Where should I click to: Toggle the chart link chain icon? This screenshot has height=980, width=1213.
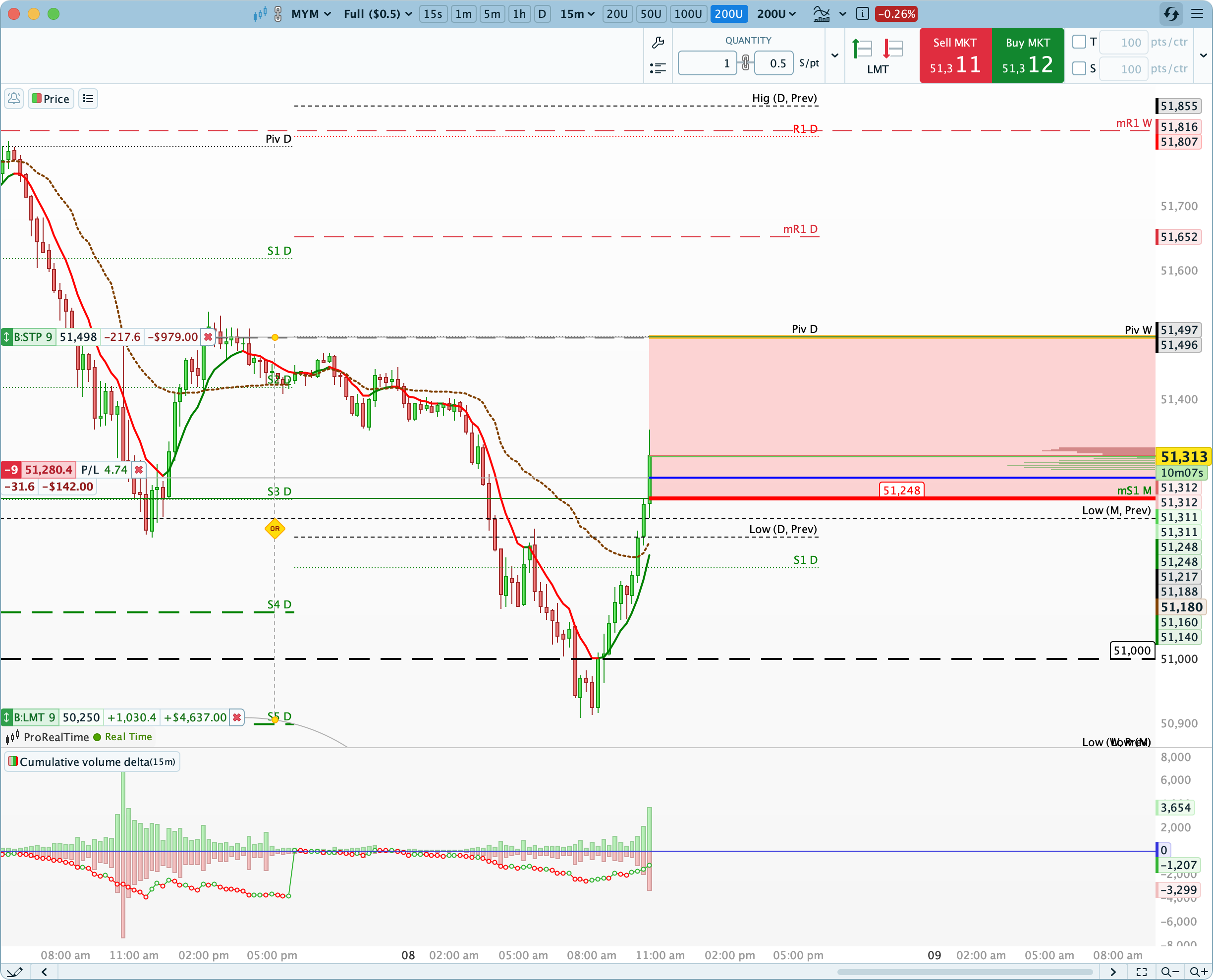(x=278, y=14)
